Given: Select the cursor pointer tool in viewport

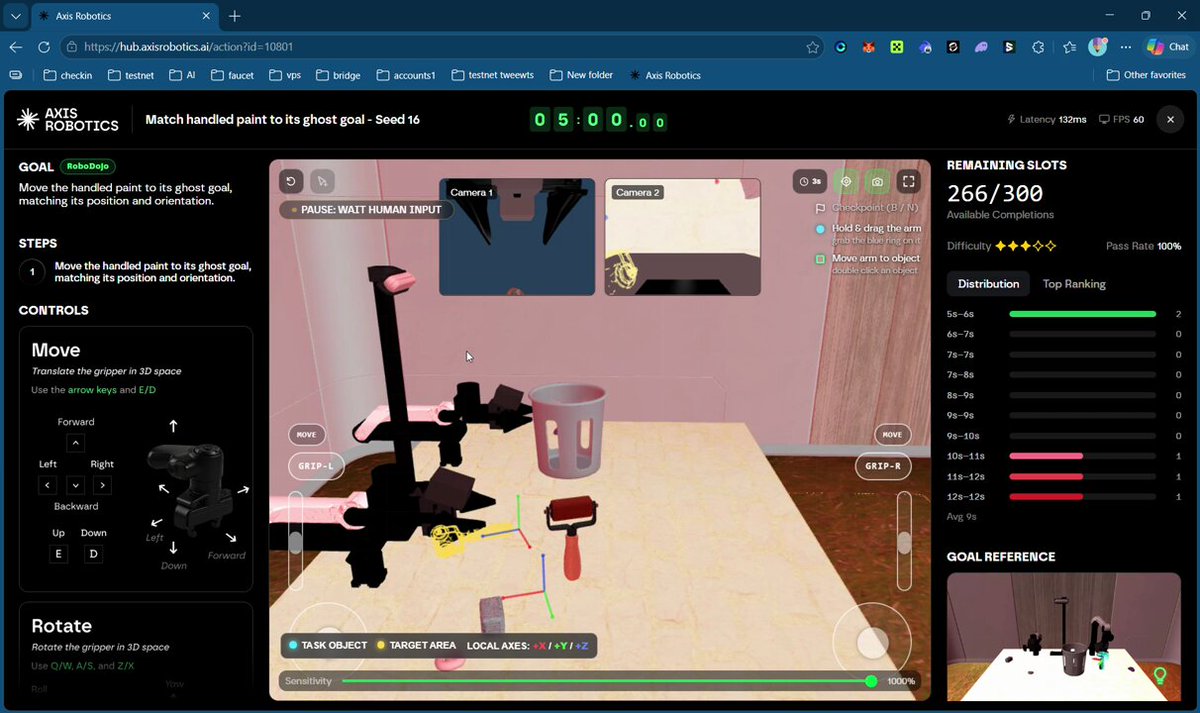Looking at the screenshot, I should 322,181.
